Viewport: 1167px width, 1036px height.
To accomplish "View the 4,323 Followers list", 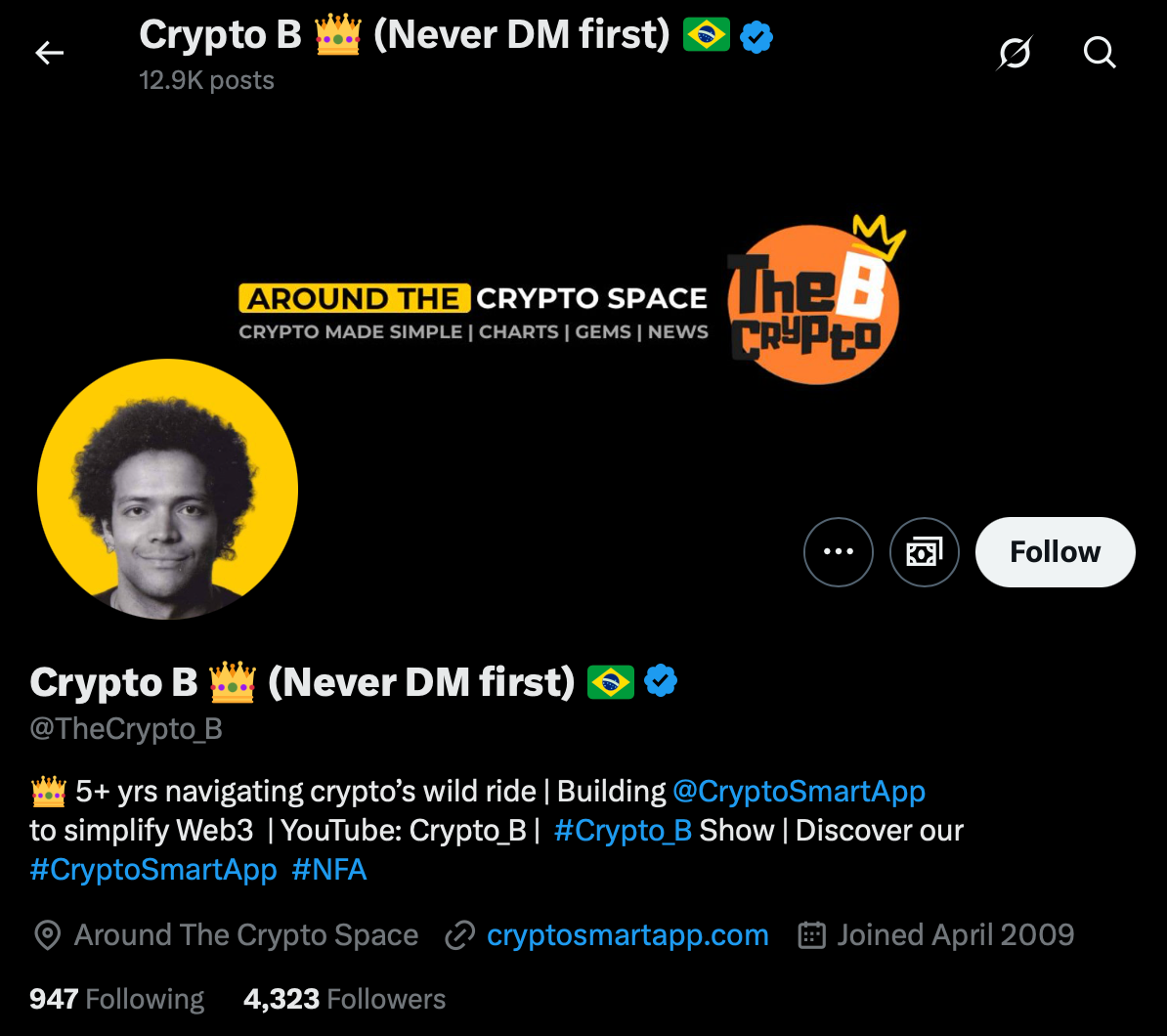I will coord(343,998).
